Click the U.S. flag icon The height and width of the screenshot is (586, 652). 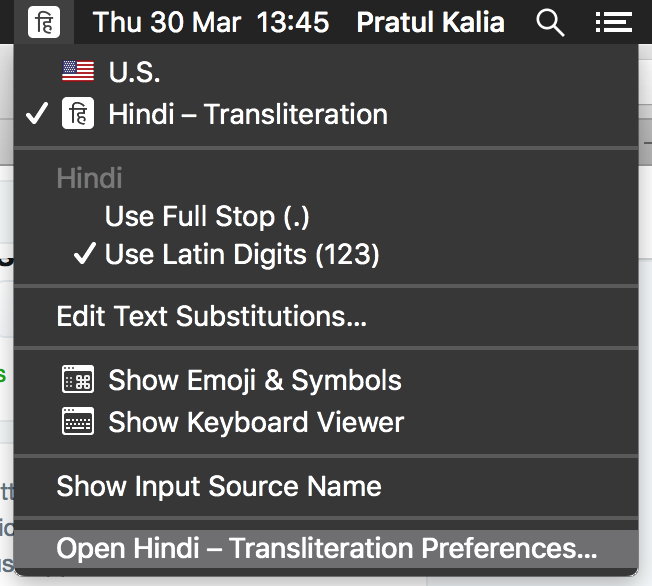coord(78,72)
